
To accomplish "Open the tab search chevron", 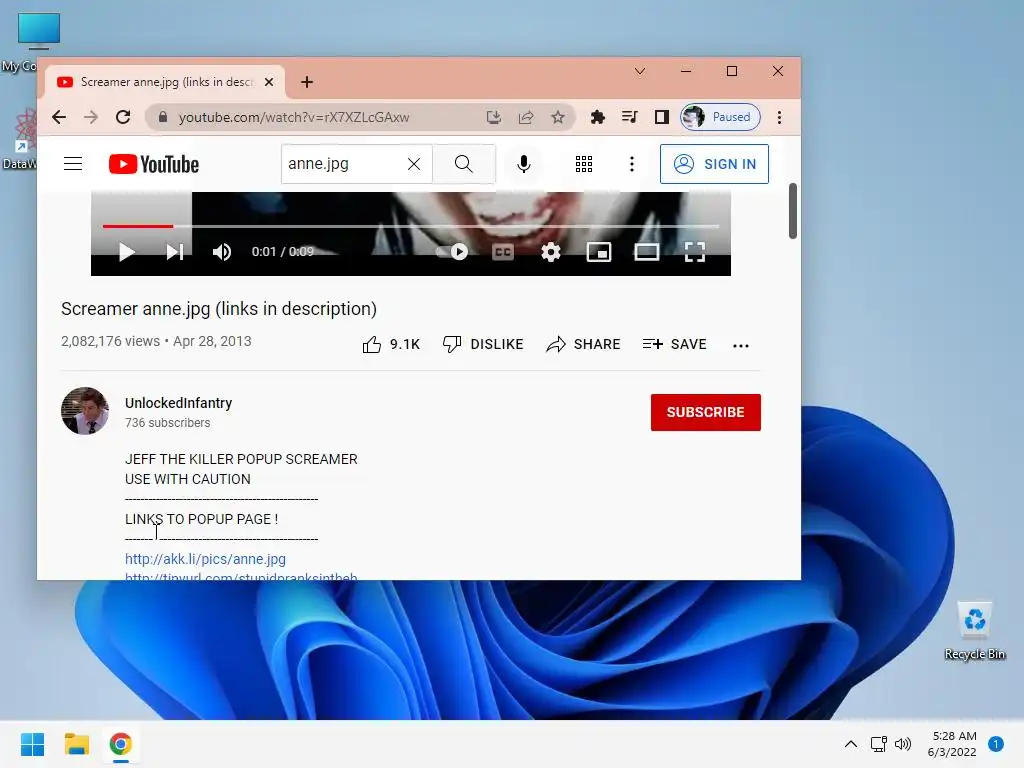I will [640, 71].
